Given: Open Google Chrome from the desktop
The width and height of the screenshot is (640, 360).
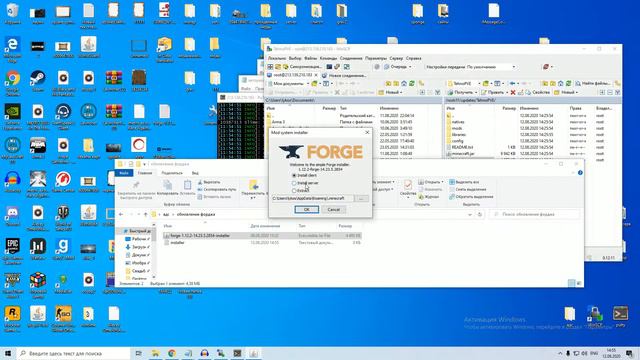Looking at the screenshot, I should (12, 81).
